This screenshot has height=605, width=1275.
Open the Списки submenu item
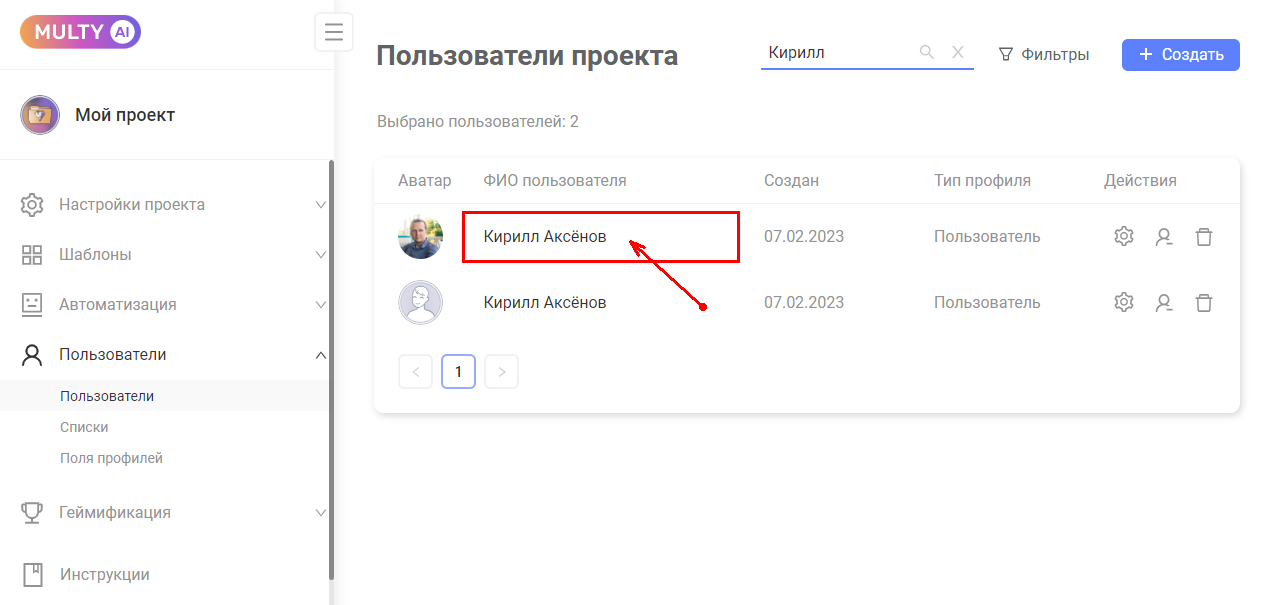point(84,427)
